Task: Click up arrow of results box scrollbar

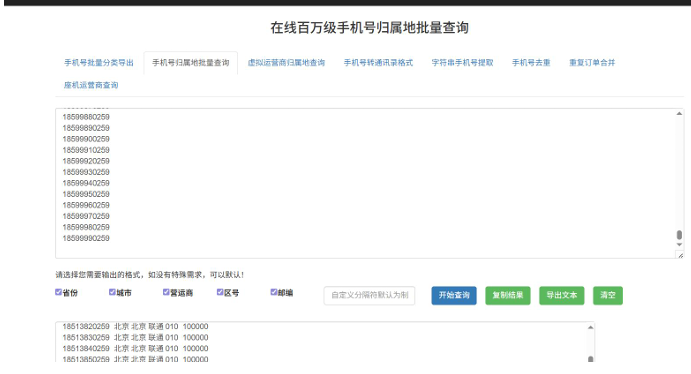Action: tap(591, 327)
